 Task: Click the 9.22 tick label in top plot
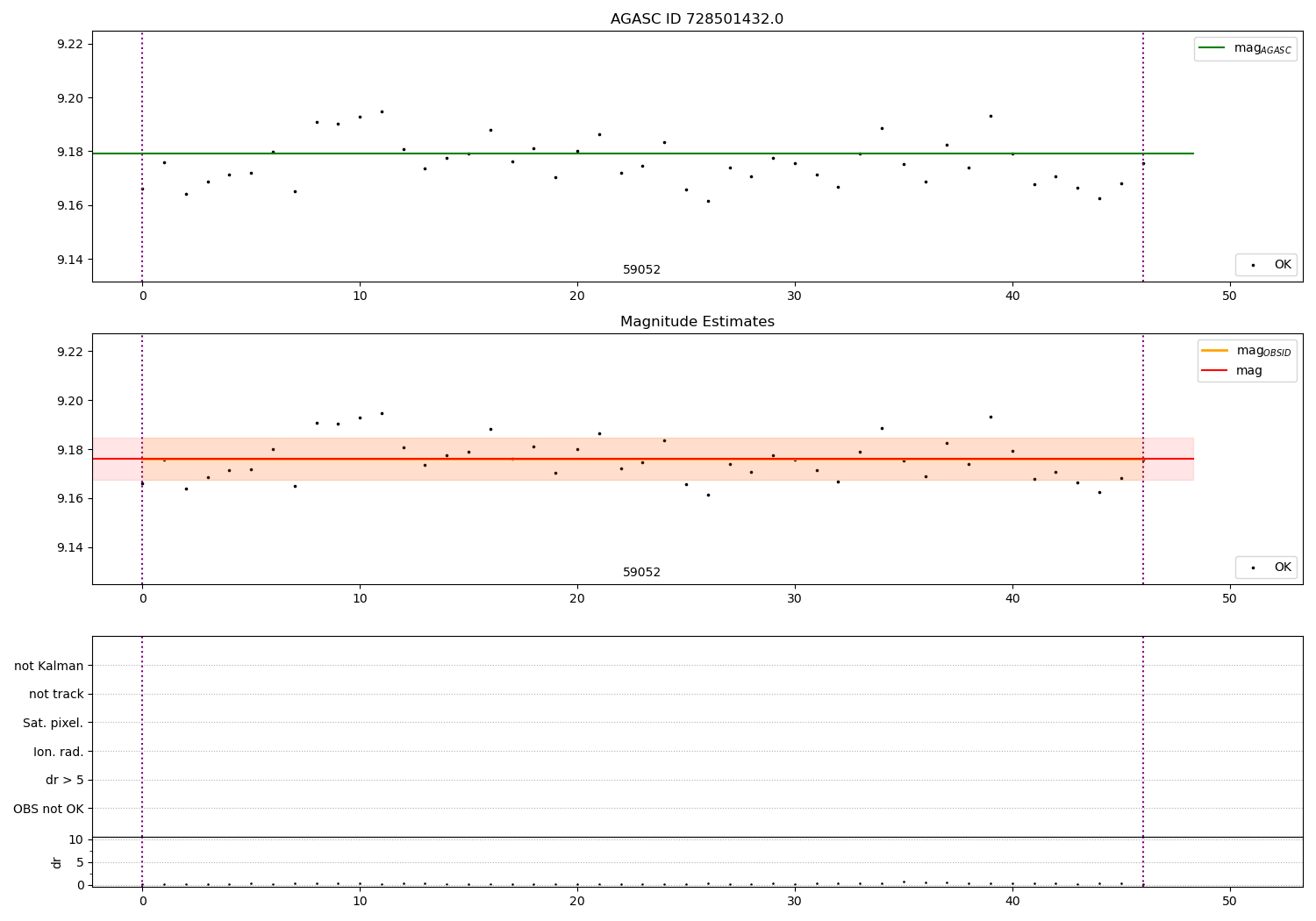click(x=69, y=44)
